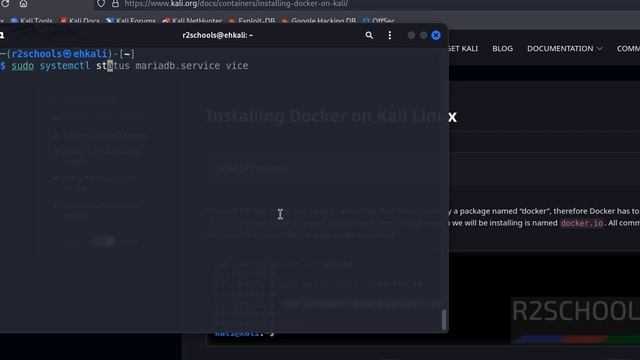Click the shield tracking protection icon
640x360 pixels.
tap(101, 4)
